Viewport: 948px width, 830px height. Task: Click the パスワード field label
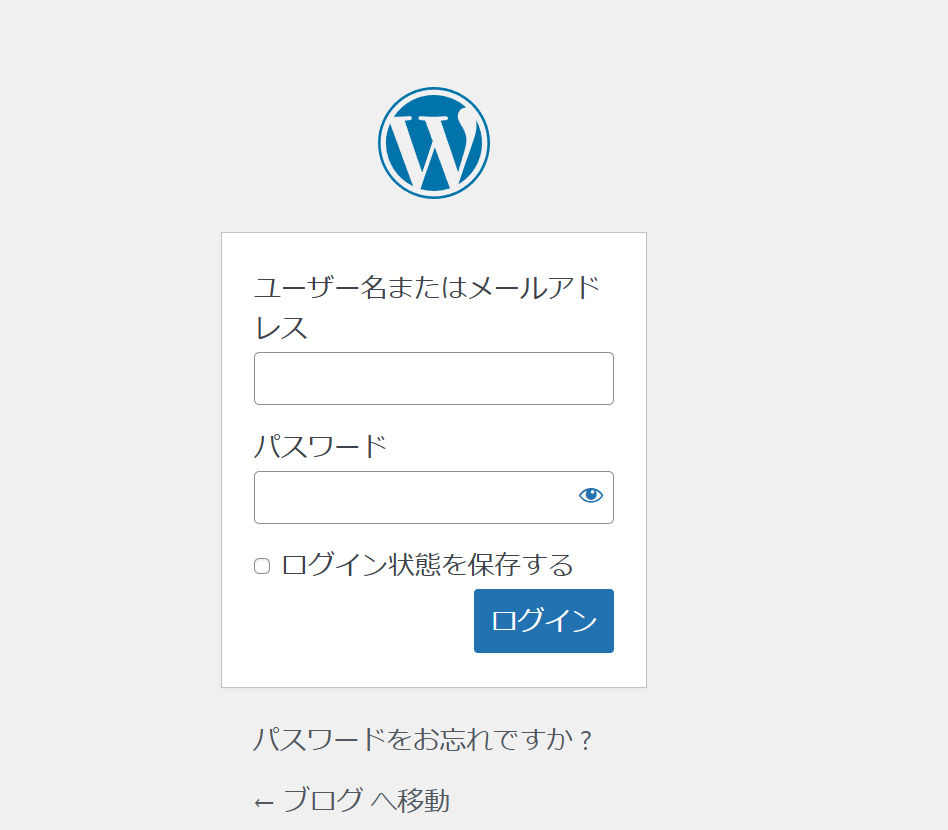click(x=320, y=445)
